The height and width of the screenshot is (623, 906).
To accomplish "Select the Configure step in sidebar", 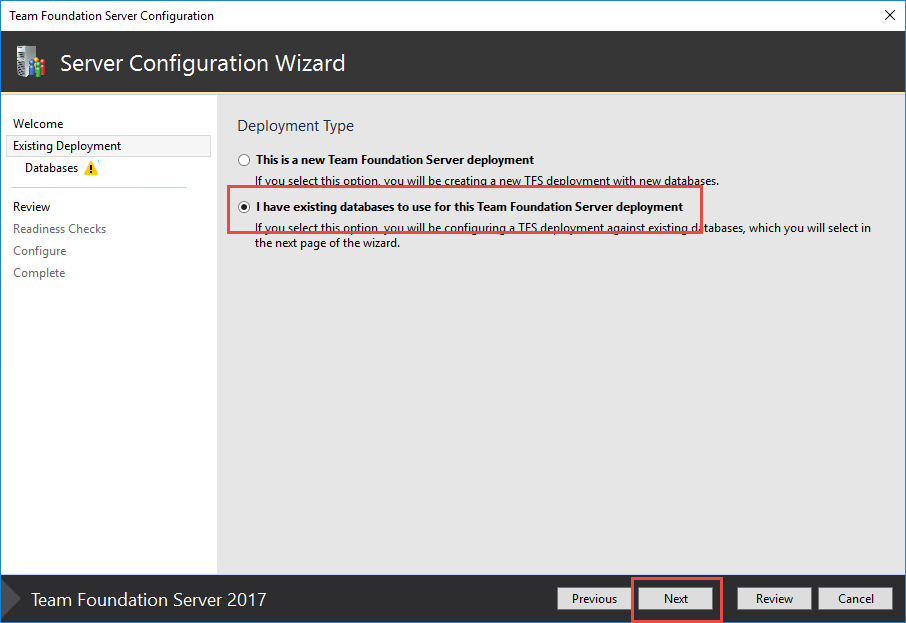I will (40, 251).
